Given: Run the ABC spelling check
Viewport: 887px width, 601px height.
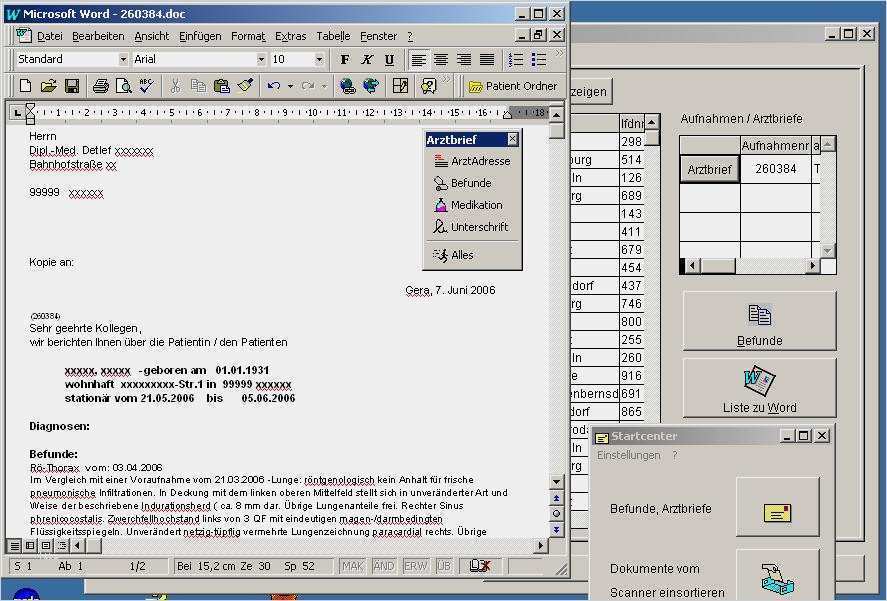Looking at the screenshot, I should click(x=147, y=86).
